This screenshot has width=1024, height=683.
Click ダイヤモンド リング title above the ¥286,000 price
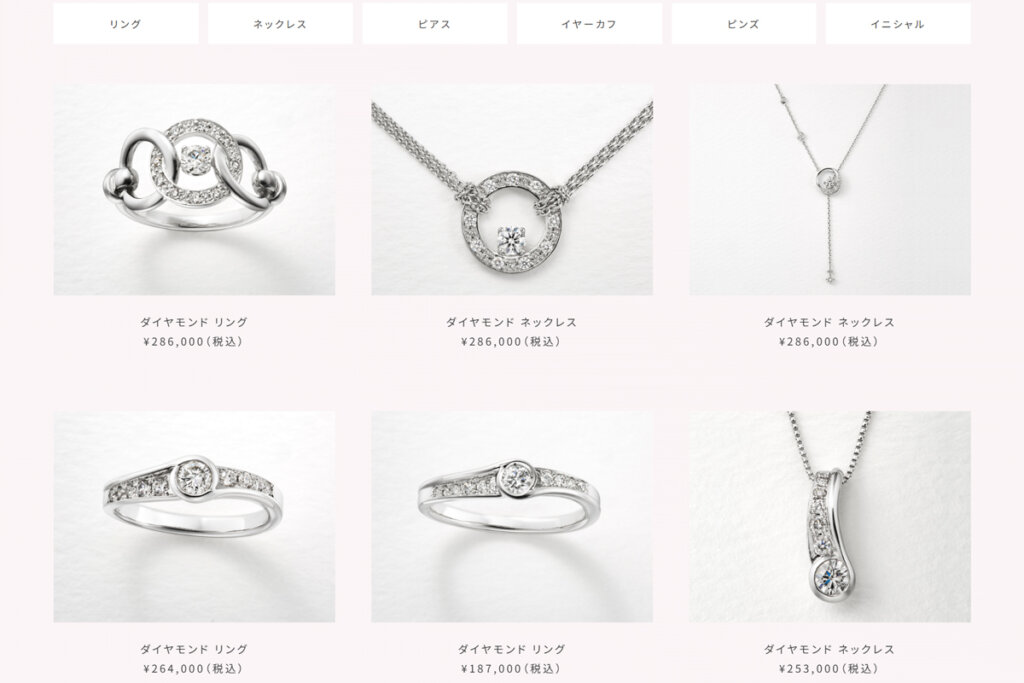tap(194, 322)
